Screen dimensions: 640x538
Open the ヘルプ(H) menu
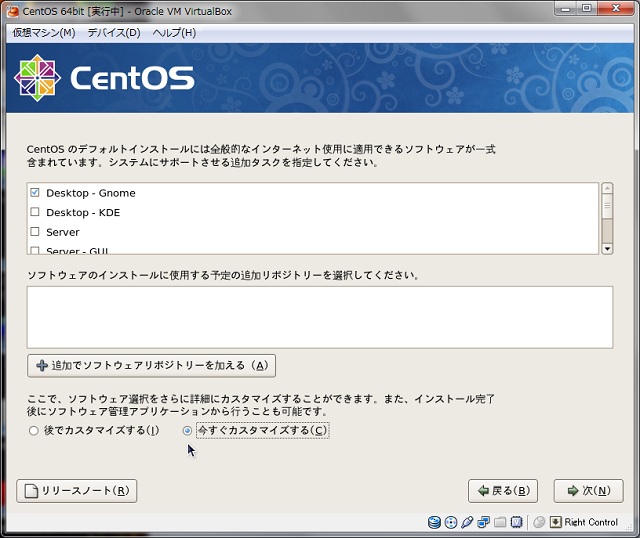click(174, 33)
